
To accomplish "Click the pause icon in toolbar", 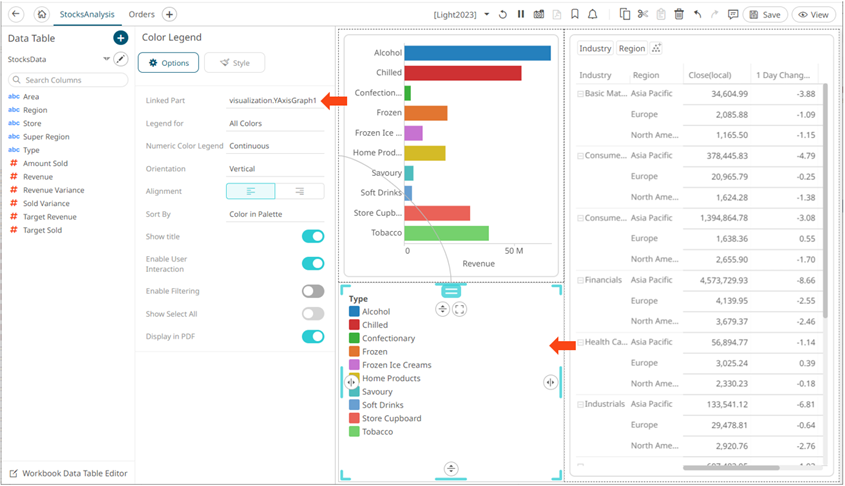I will (521, 15).
